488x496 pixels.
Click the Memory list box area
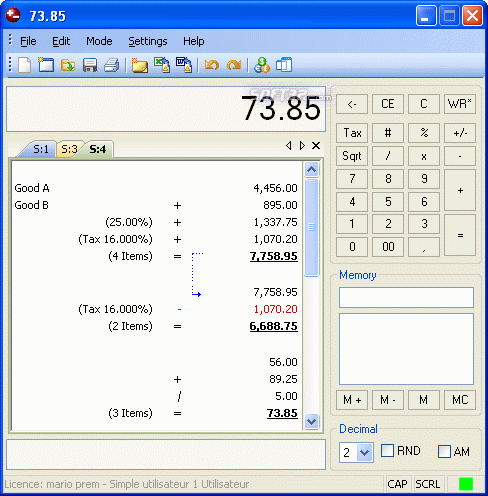tap(406, 349)
